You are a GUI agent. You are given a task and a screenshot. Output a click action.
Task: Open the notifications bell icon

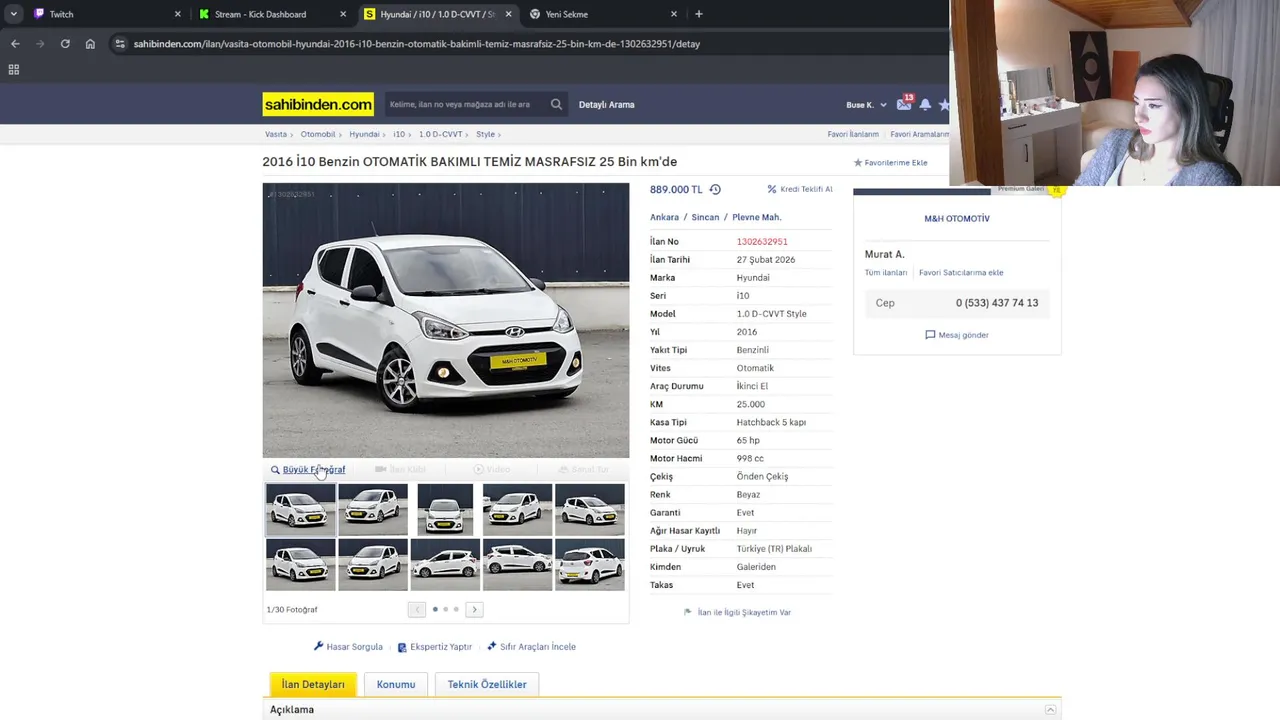coord(925,104)
